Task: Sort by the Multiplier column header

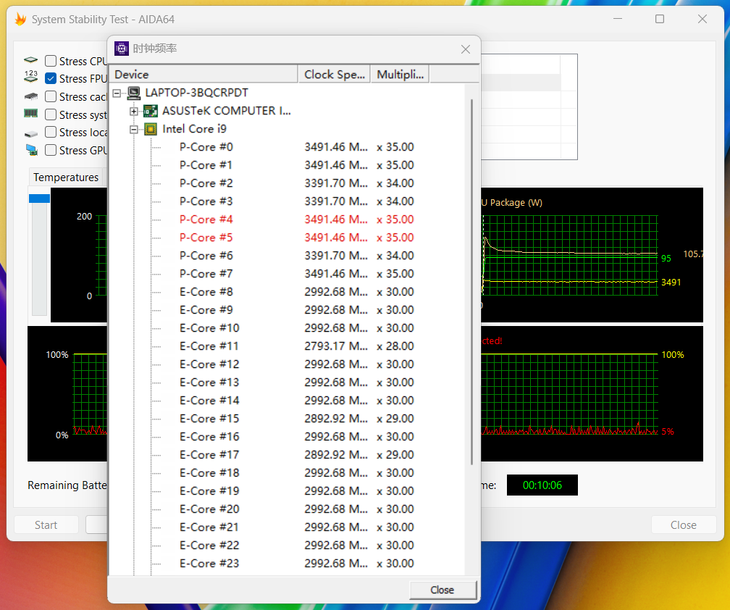Action: [x=400, y=75]
